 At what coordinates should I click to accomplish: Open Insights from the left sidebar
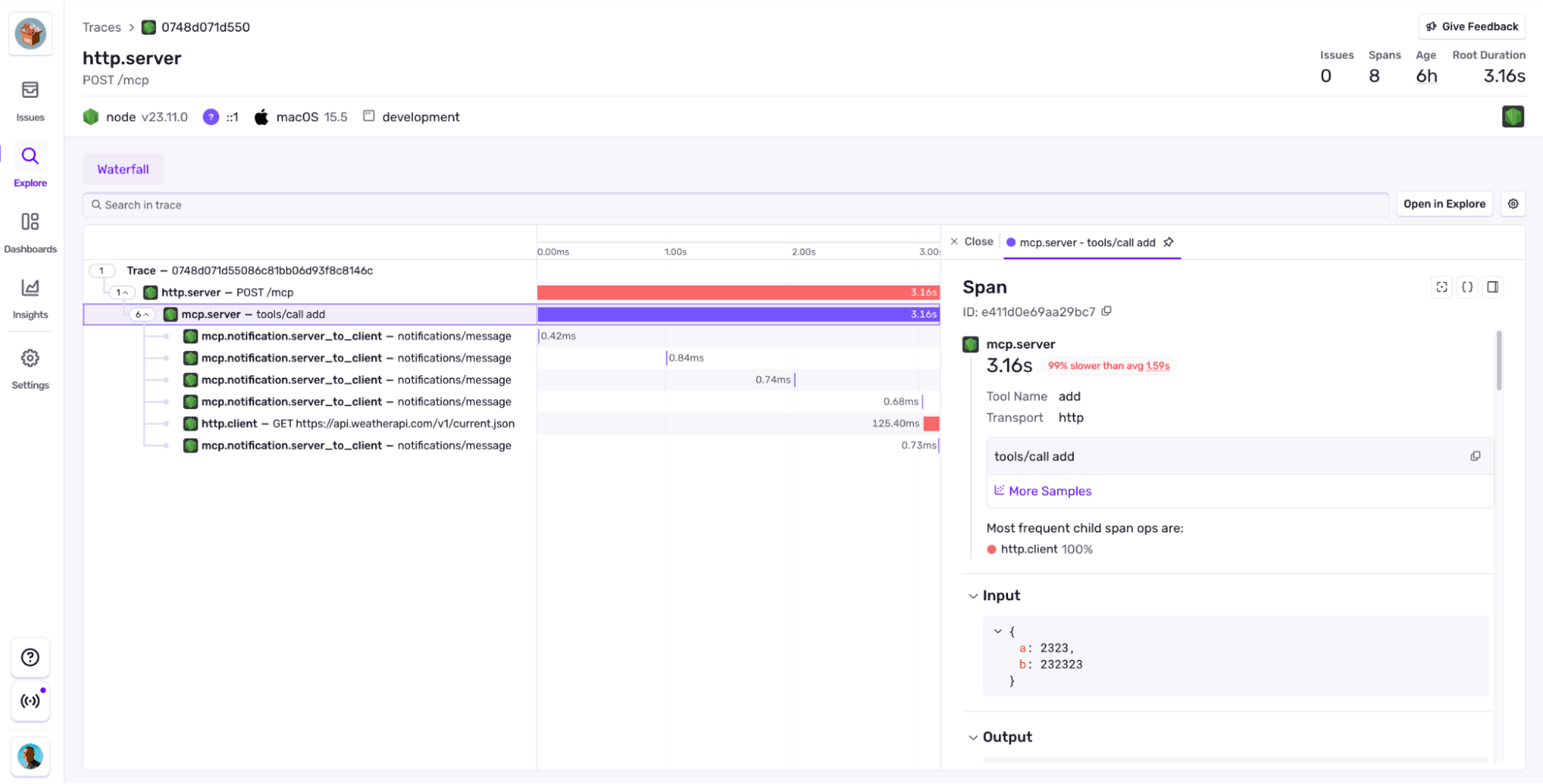[x=30, y=295]
